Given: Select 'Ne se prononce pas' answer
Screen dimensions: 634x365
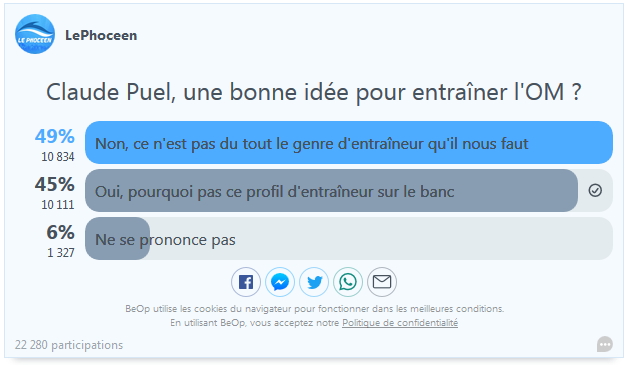Looking at the screenshot, I should pos(349,238).
